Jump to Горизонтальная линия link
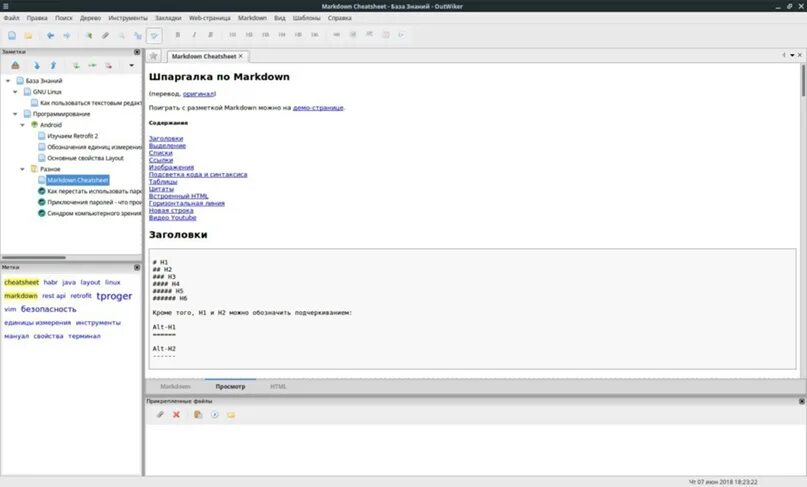This screenshot has width=807, height=487. [x=186, y=203]
